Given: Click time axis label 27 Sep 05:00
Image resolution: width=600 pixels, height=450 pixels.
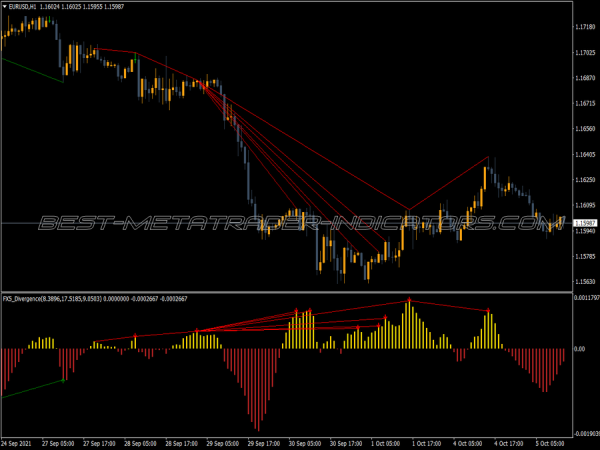Looking at the screenshot, I should [58, 444].
